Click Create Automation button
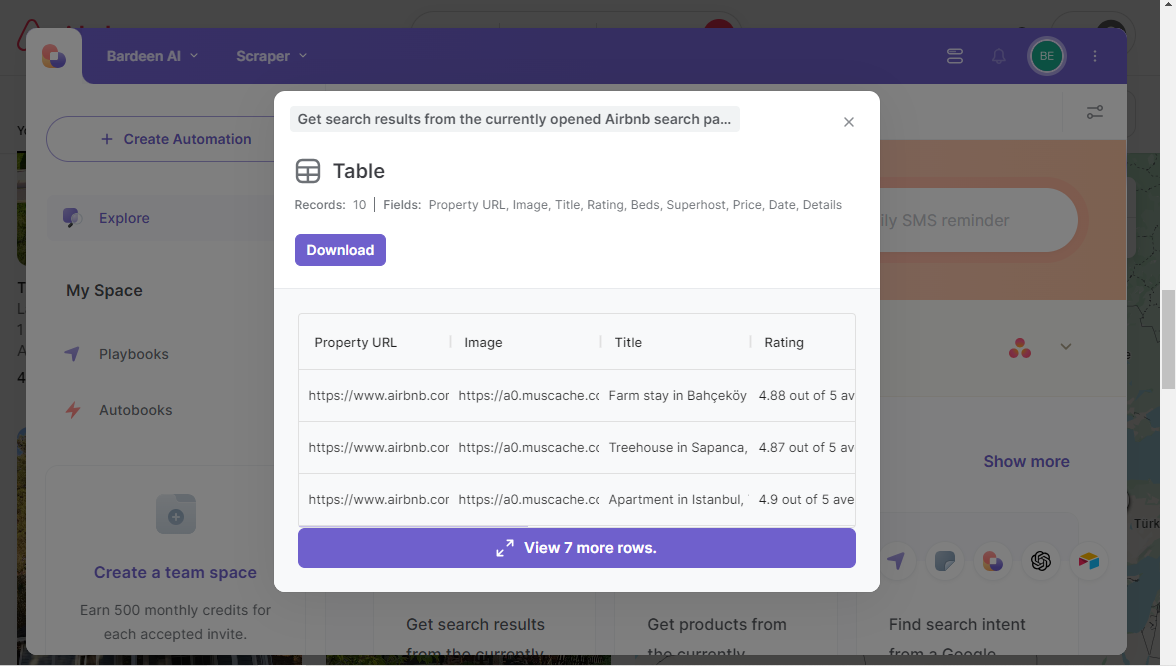 tap(176, 140)
